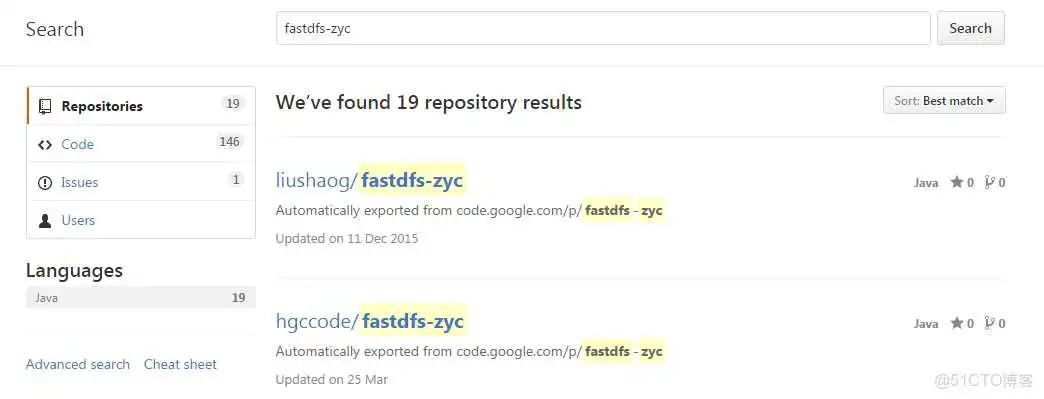Open the liushaog/fastdfs-zyc repository link
The image size is (1044, 399).
(370, 180)
